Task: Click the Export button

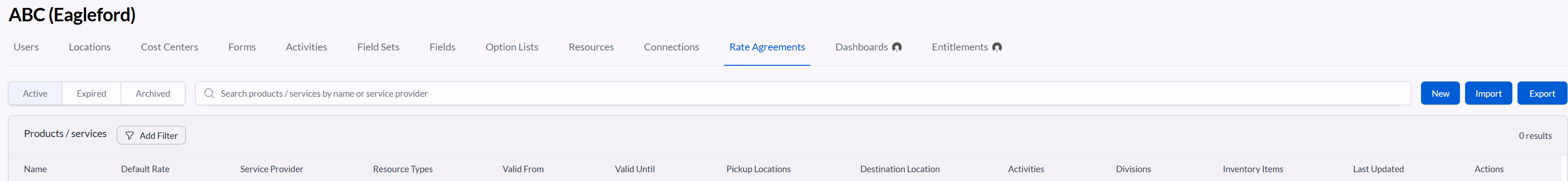Action: [1541, 94]
